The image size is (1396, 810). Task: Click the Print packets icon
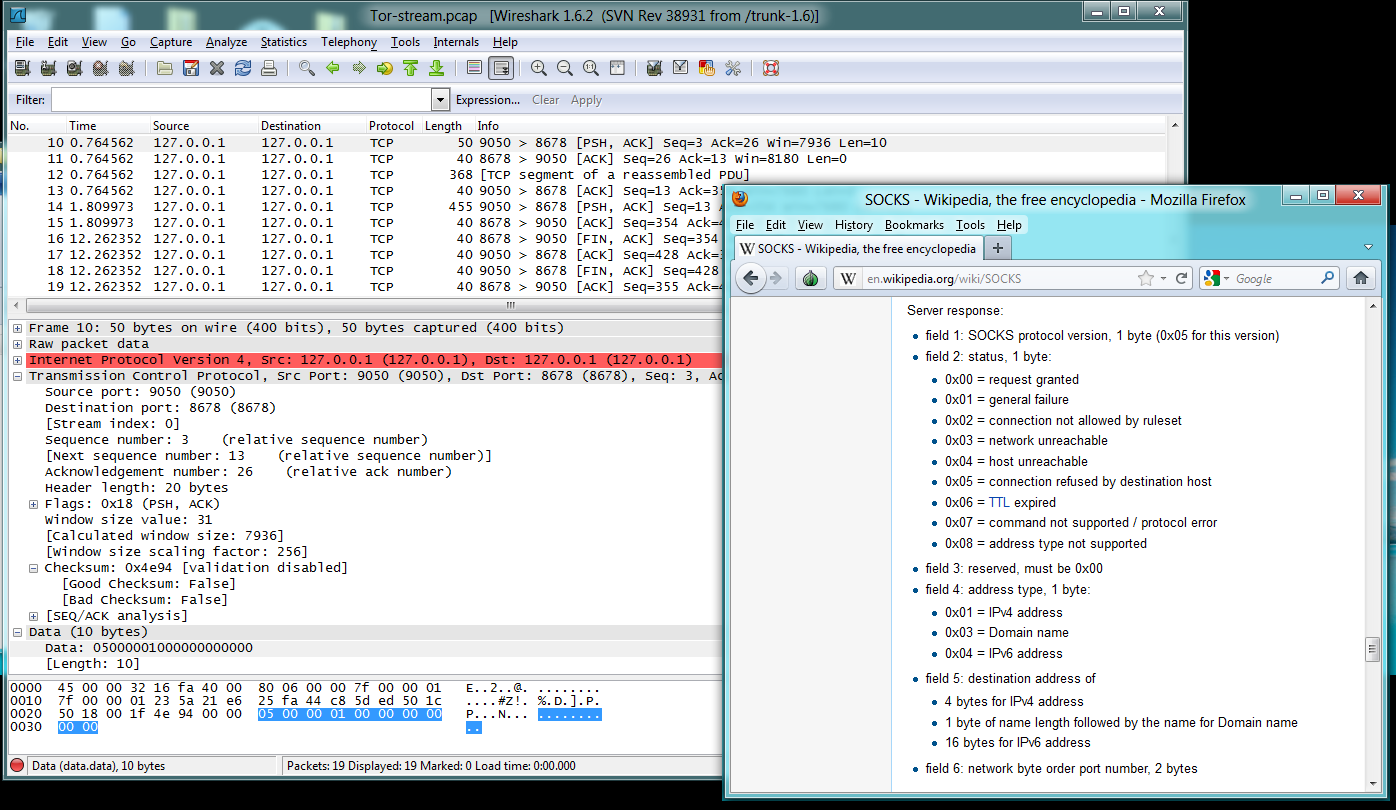pyautogui.click(x=268, y=68)
